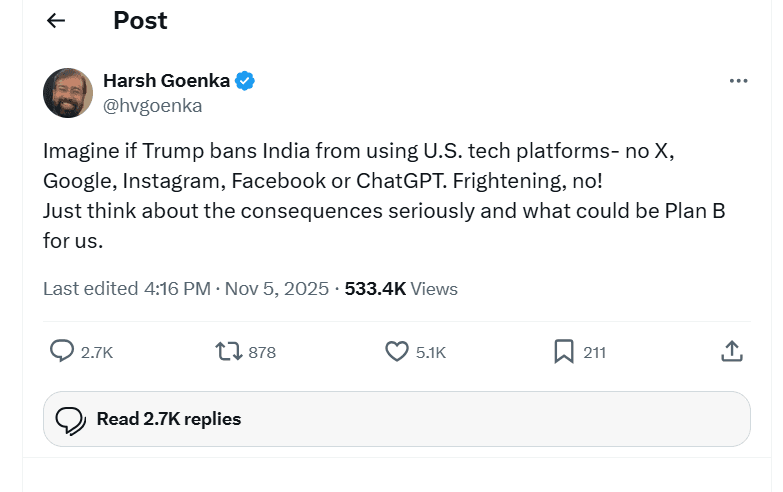
Task: Click the blue verified badge
Action: tap(244, 81)
